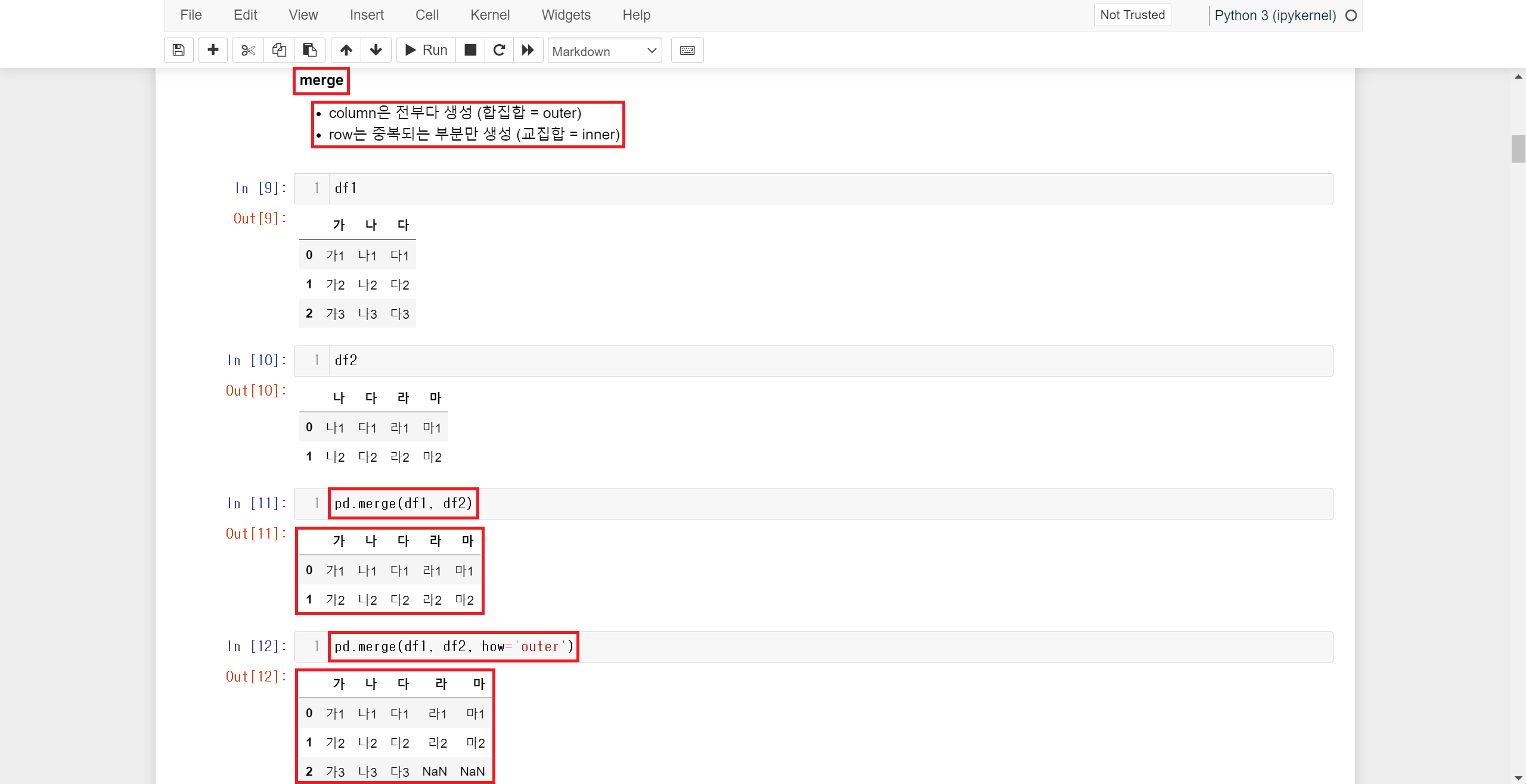Screen dimensions: 1526x784
Task: Interrupt the kernel with stop icon
Action: pos(470,50)
